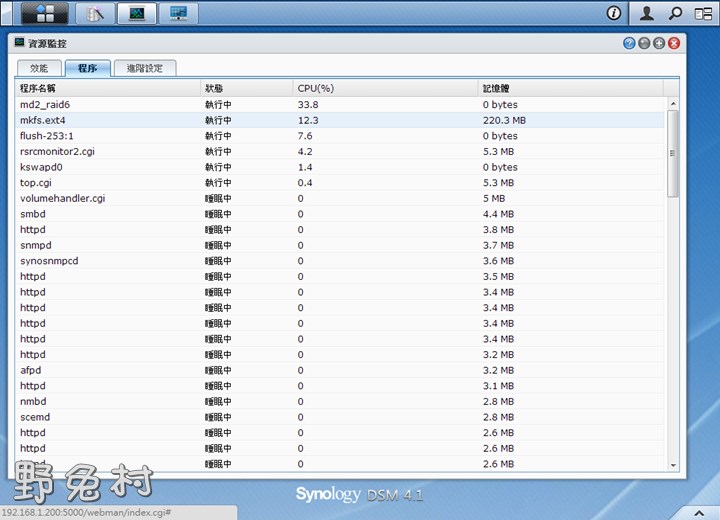
Task: Click the scrollbar up arrow
Action: pos(673,104)
